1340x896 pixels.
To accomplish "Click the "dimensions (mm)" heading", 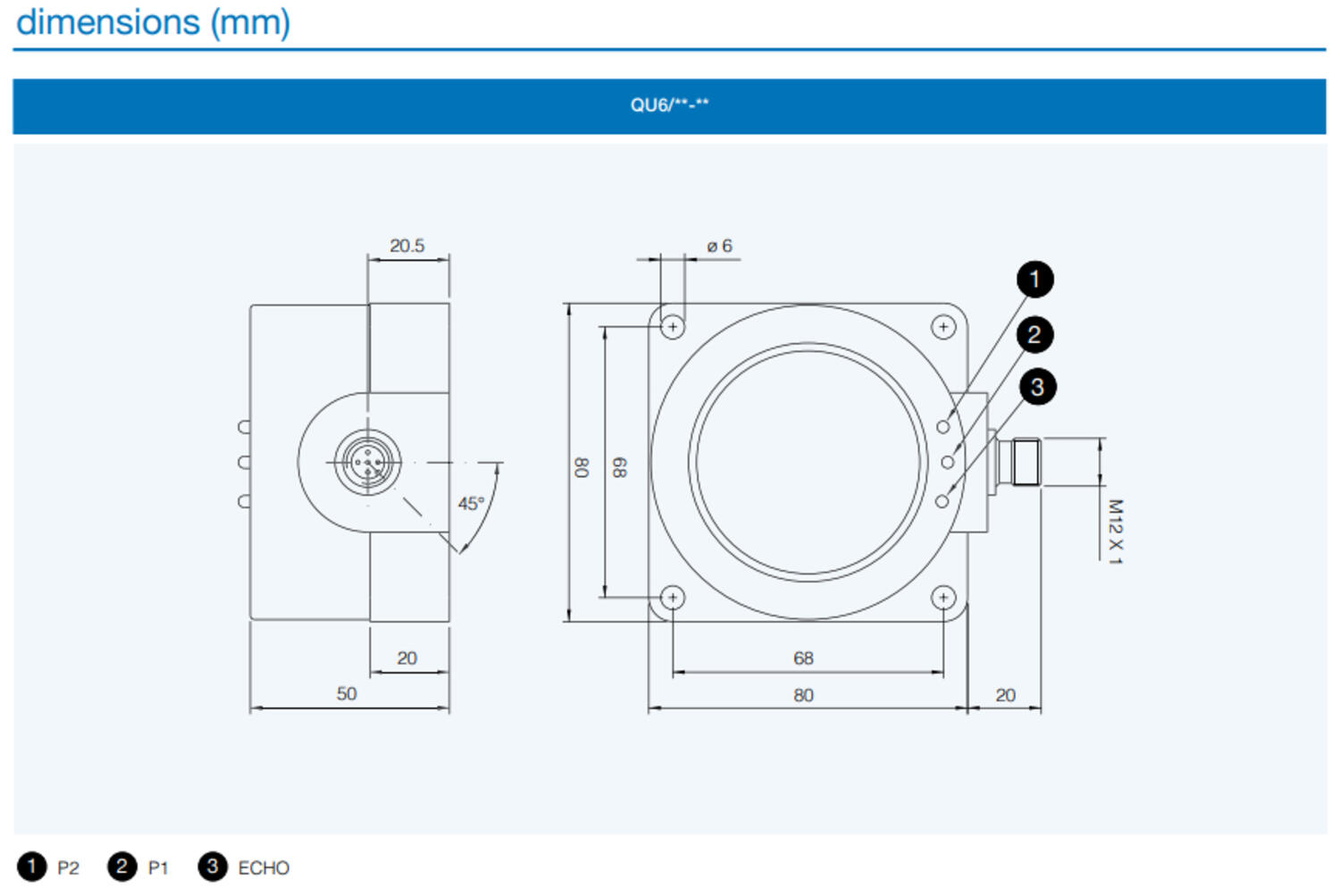I will point(153,22).
